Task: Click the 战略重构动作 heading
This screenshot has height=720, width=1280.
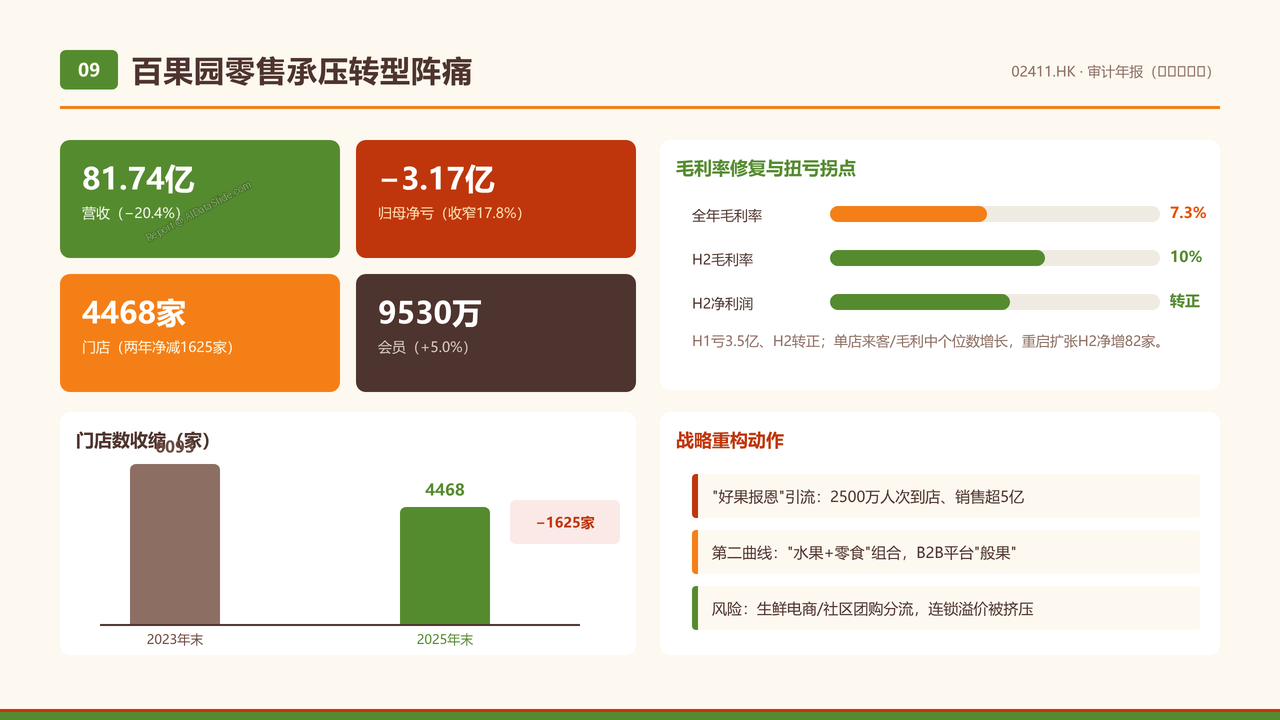Action: click(x=730, y=441)
